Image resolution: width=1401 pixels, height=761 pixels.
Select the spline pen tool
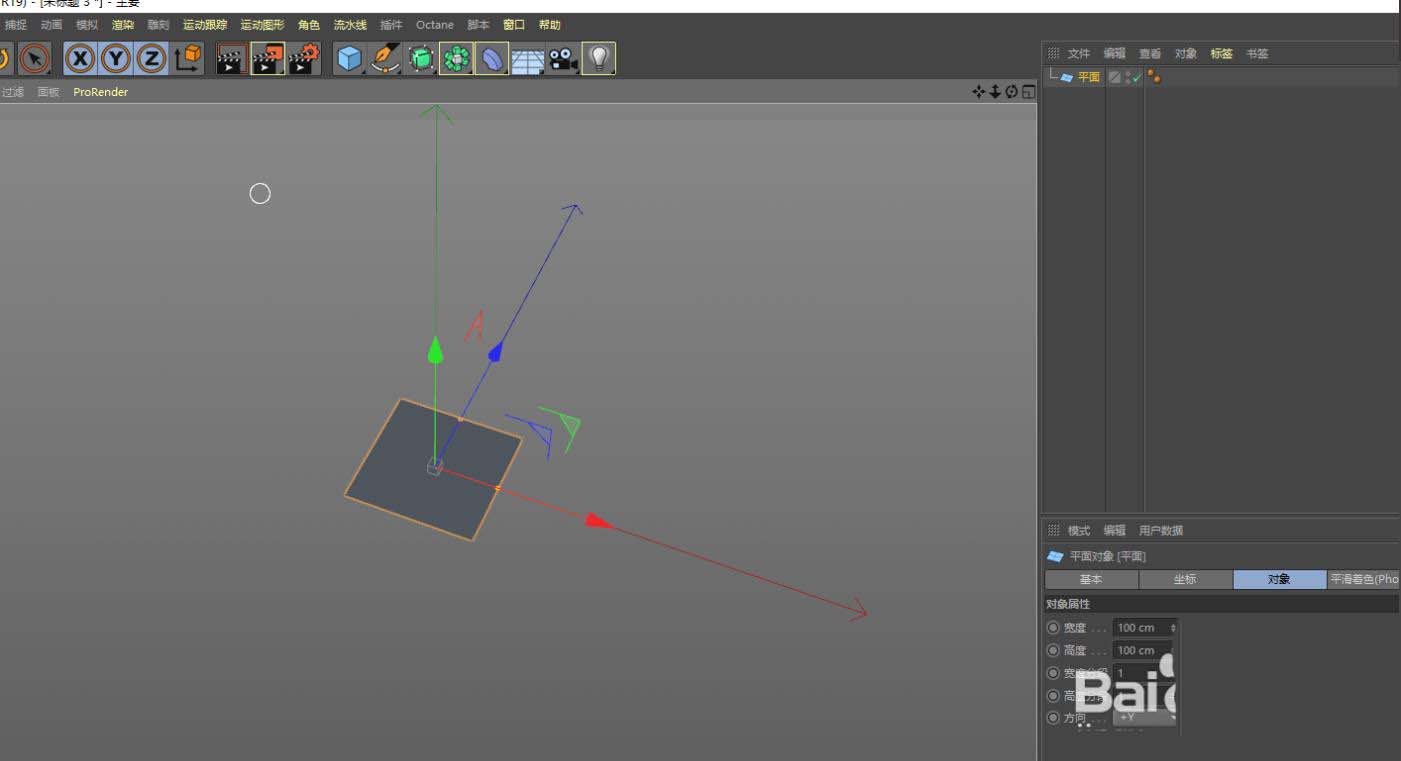385,60
